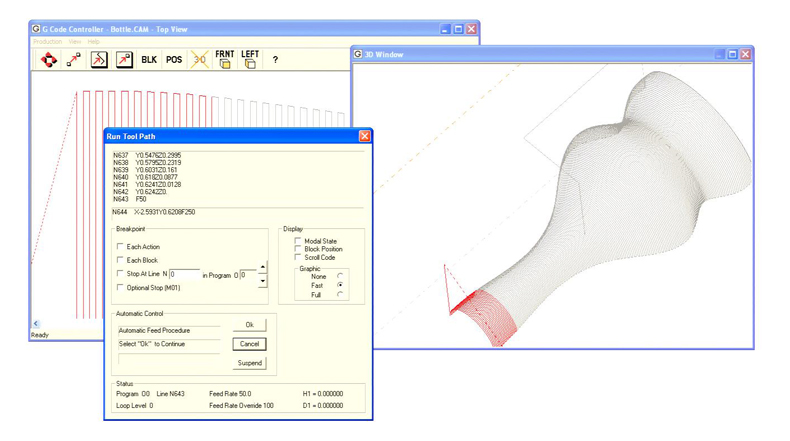The image size is (790, 441).
Task: Click the Stop At Line N input field
Action: click(x=184, y=274)
